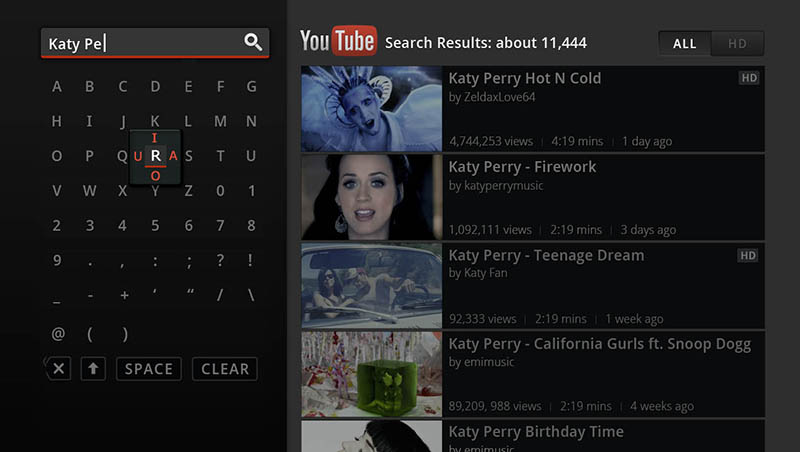Select the ALL results filter tab

point(684,44)
